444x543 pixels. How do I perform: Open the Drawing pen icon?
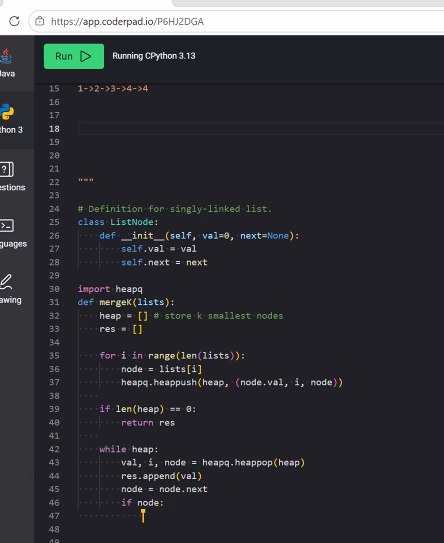tap(6, 282)
